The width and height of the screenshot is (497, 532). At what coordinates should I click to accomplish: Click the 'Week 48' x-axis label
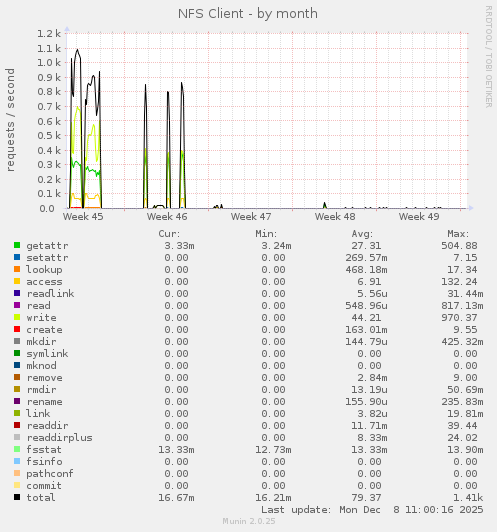[x=335, y=216]
